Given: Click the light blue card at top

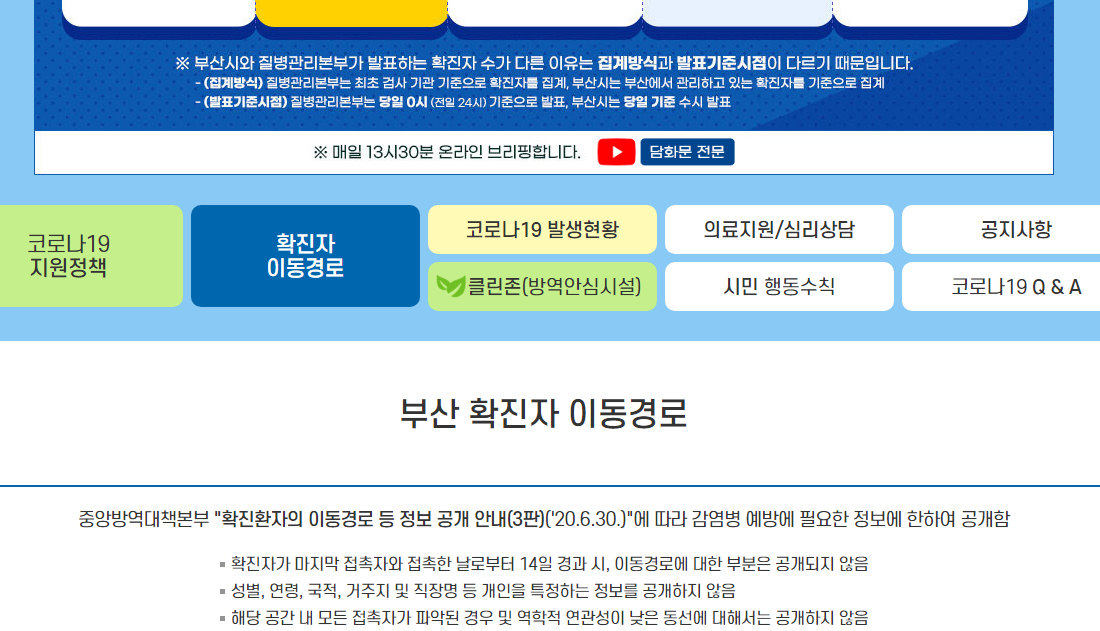Looking at the screenshot, I should coord(737,13).
